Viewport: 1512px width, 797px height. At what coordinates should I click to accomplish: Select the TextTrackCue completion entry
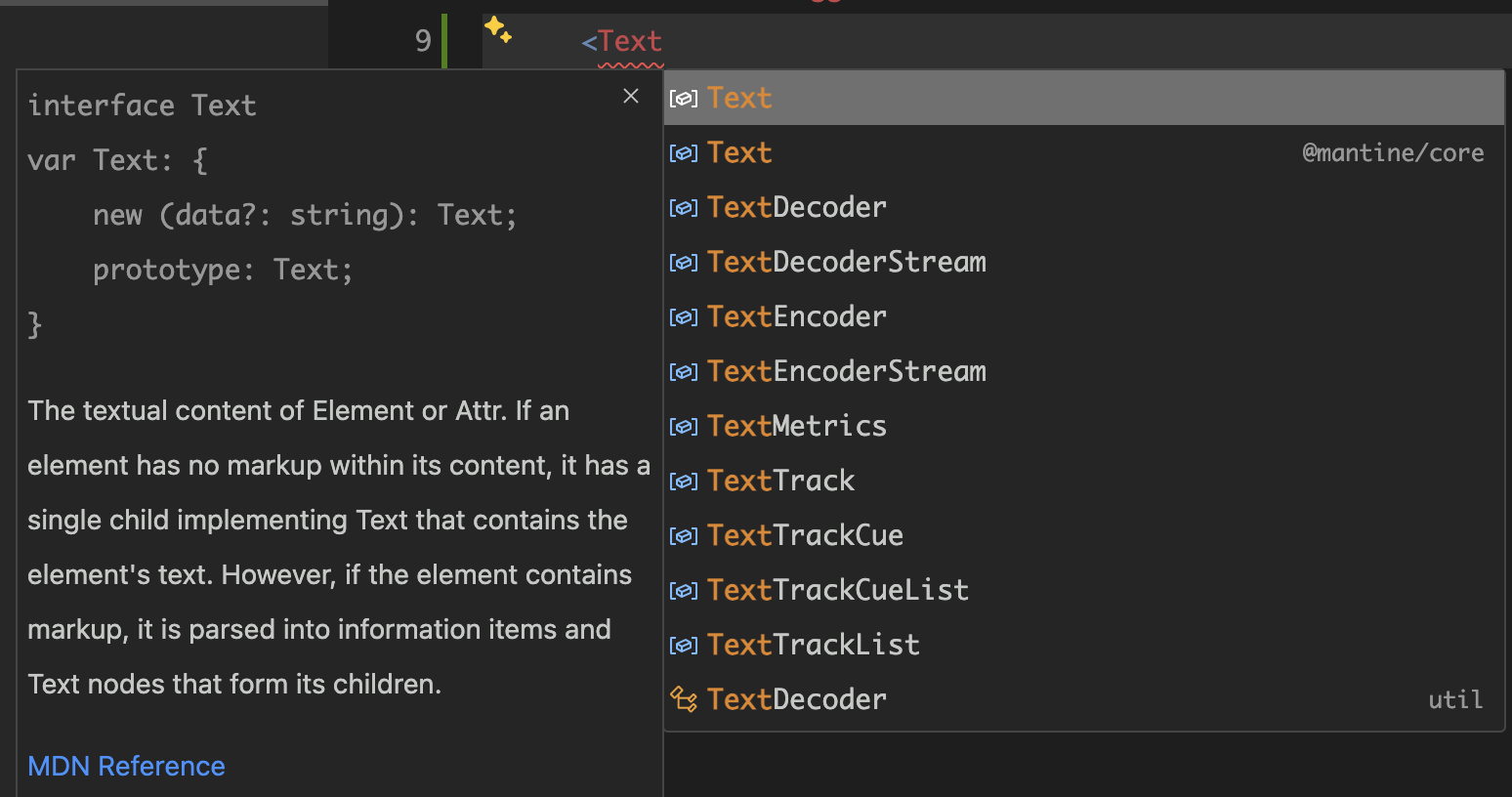point(805,535)
